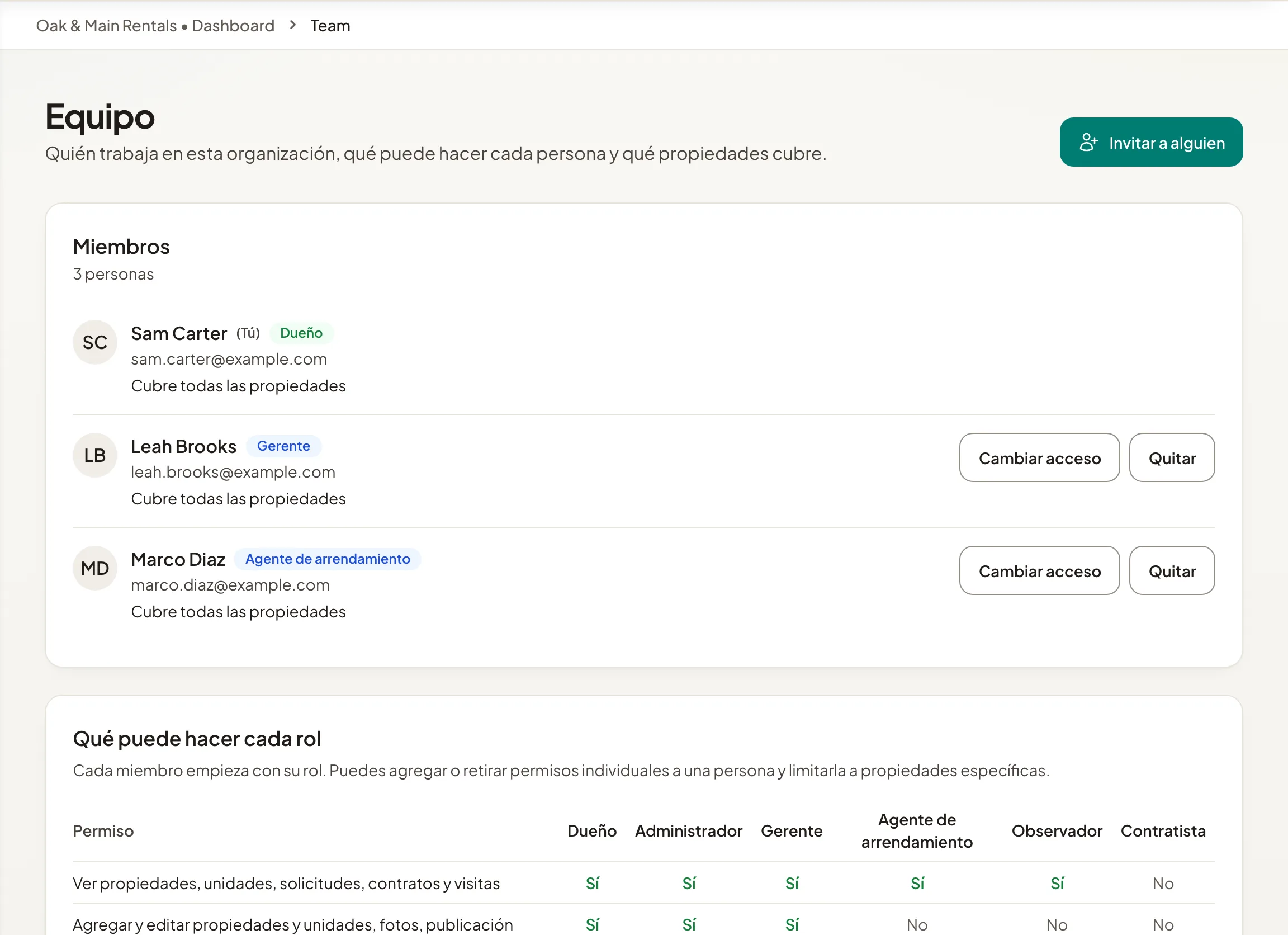Click Cambiar acceso for Marco Diaz
1288x935 pixels.
click(x=1039, y=571)
